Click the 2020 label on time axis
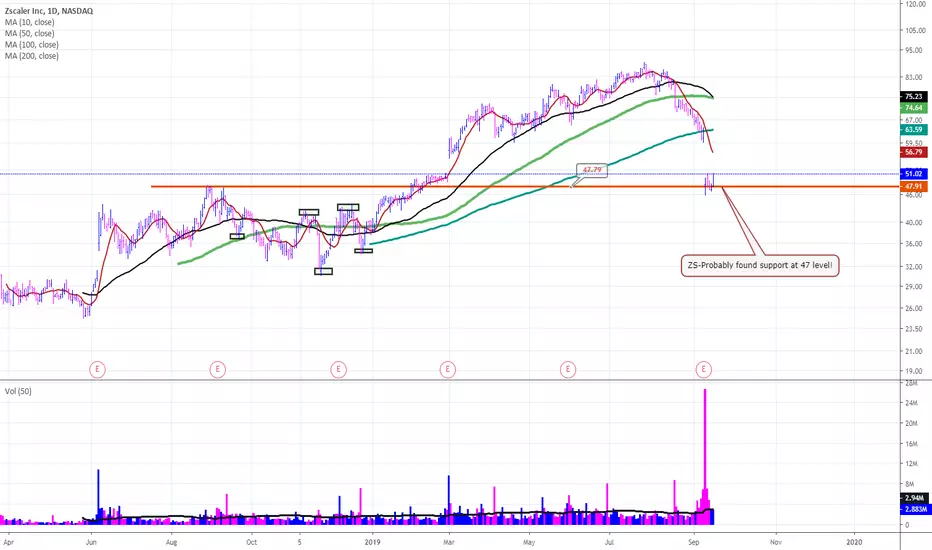This screenshot has width=932, height=550. [x=854, y=542]
